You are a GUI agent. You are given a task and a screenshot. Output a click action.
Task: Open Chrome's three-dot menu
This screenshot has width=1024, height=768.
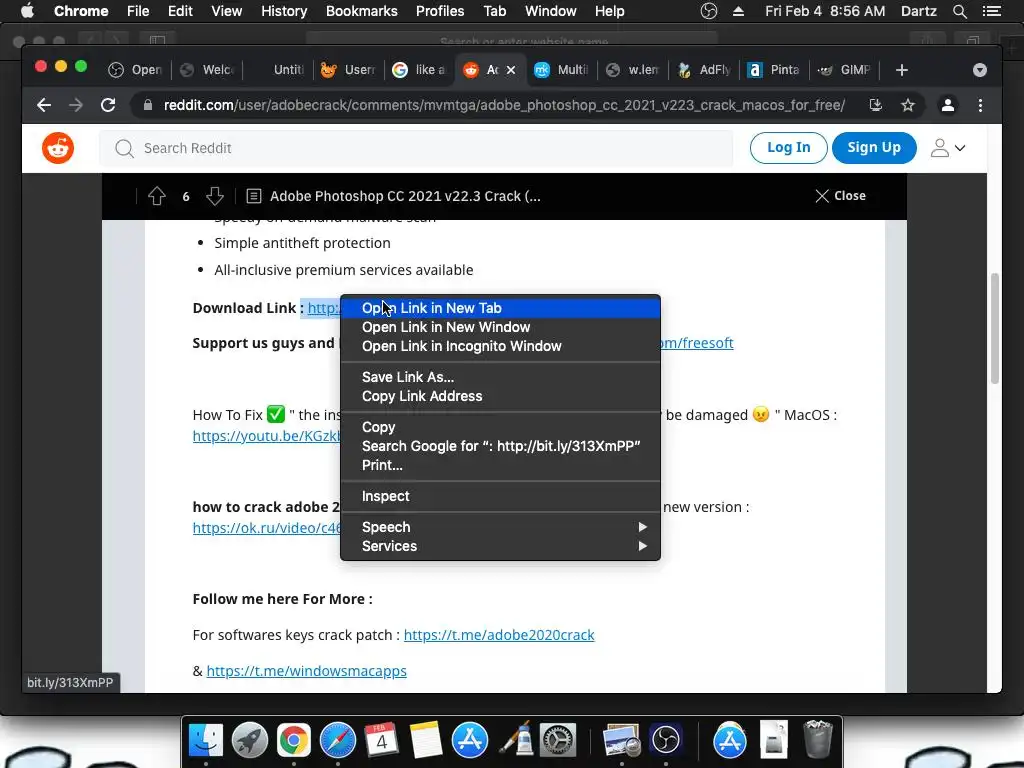point(980,105)
